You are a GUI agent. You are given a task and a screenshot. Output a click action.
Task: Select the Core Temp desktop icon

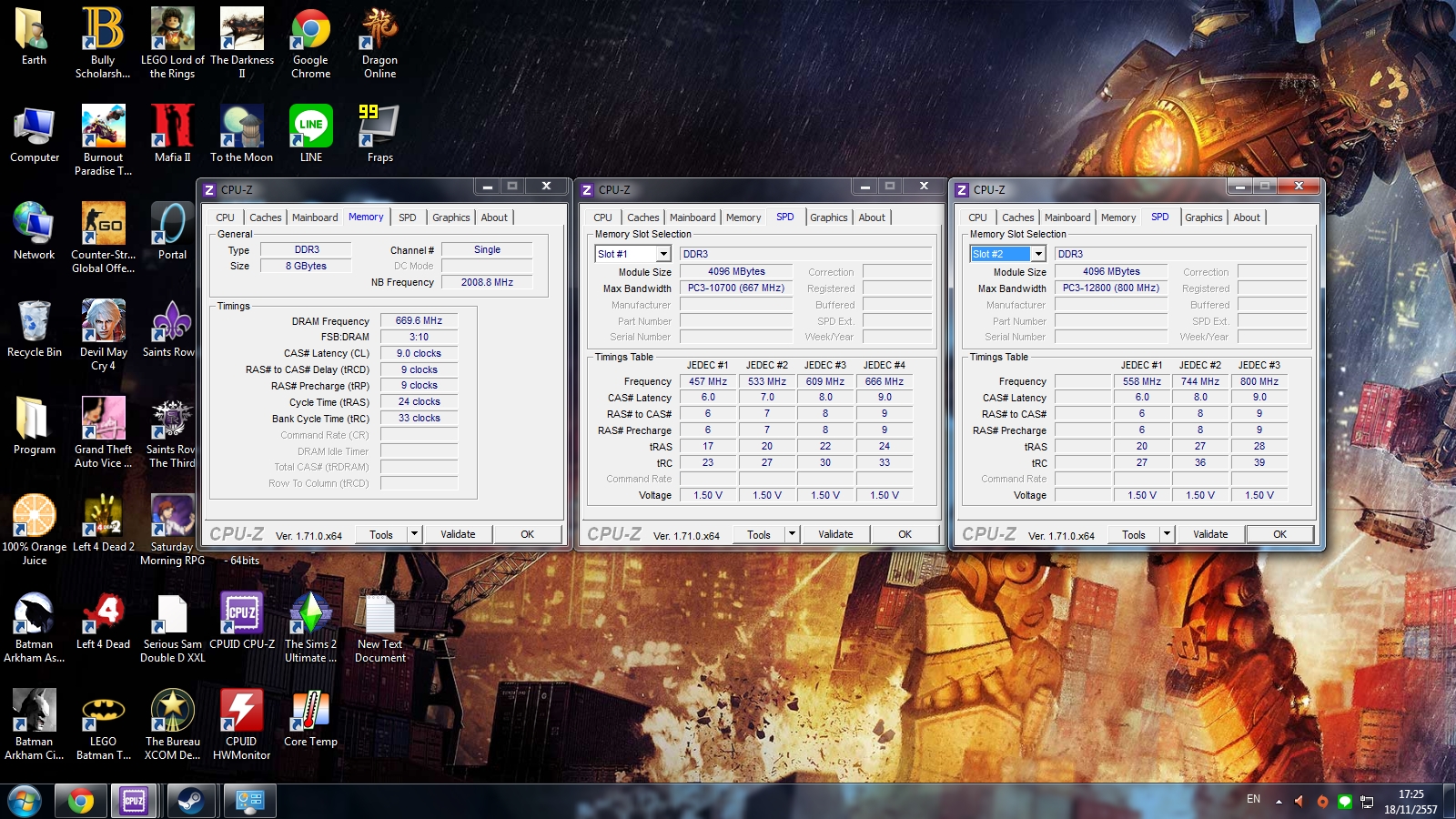(x=310, y=718)
